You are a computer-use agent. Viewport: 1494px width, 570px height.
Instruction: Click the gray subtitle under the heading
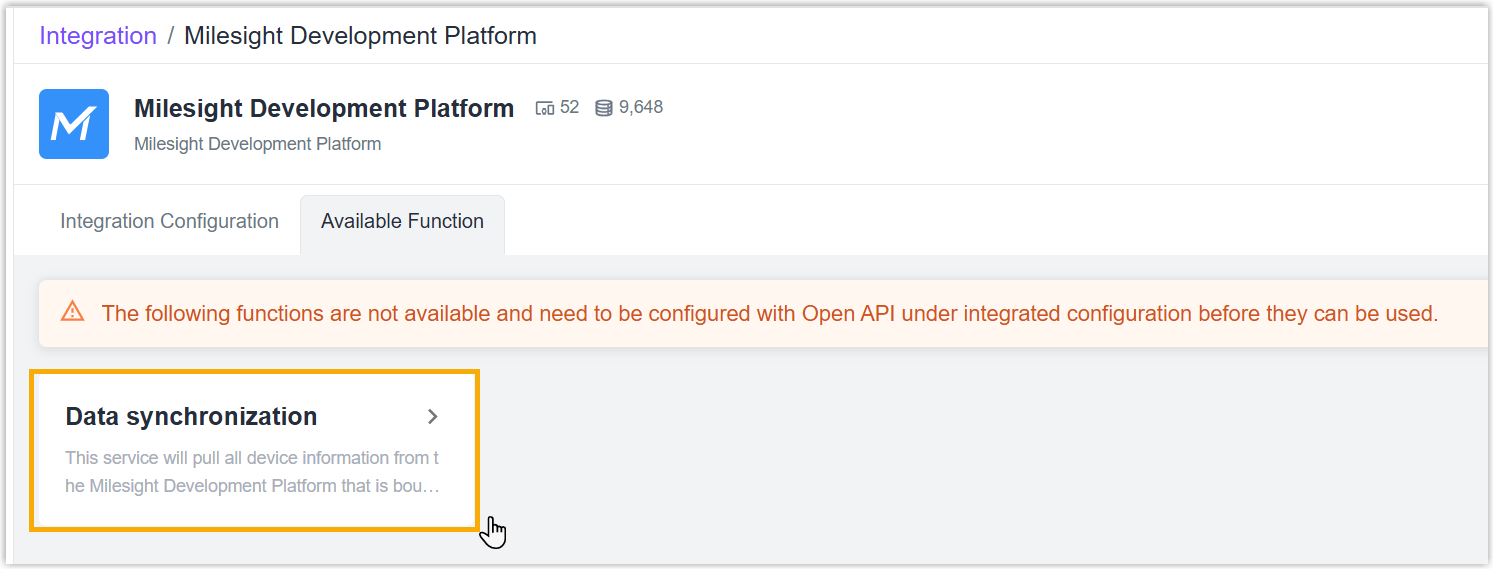[x=257, y=144]
